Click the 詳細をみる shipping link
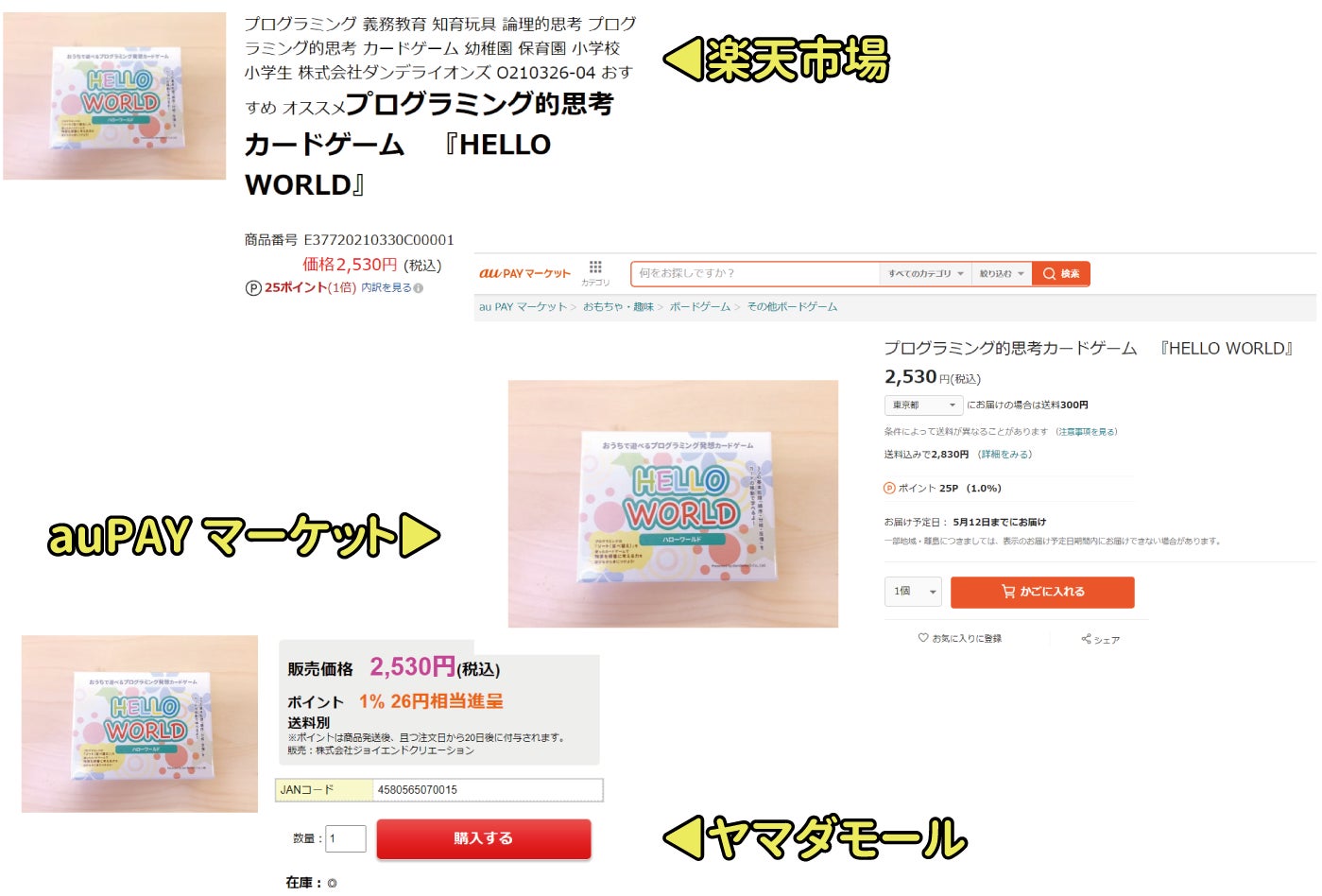 pyautogui.click(x=1005, y=455)
